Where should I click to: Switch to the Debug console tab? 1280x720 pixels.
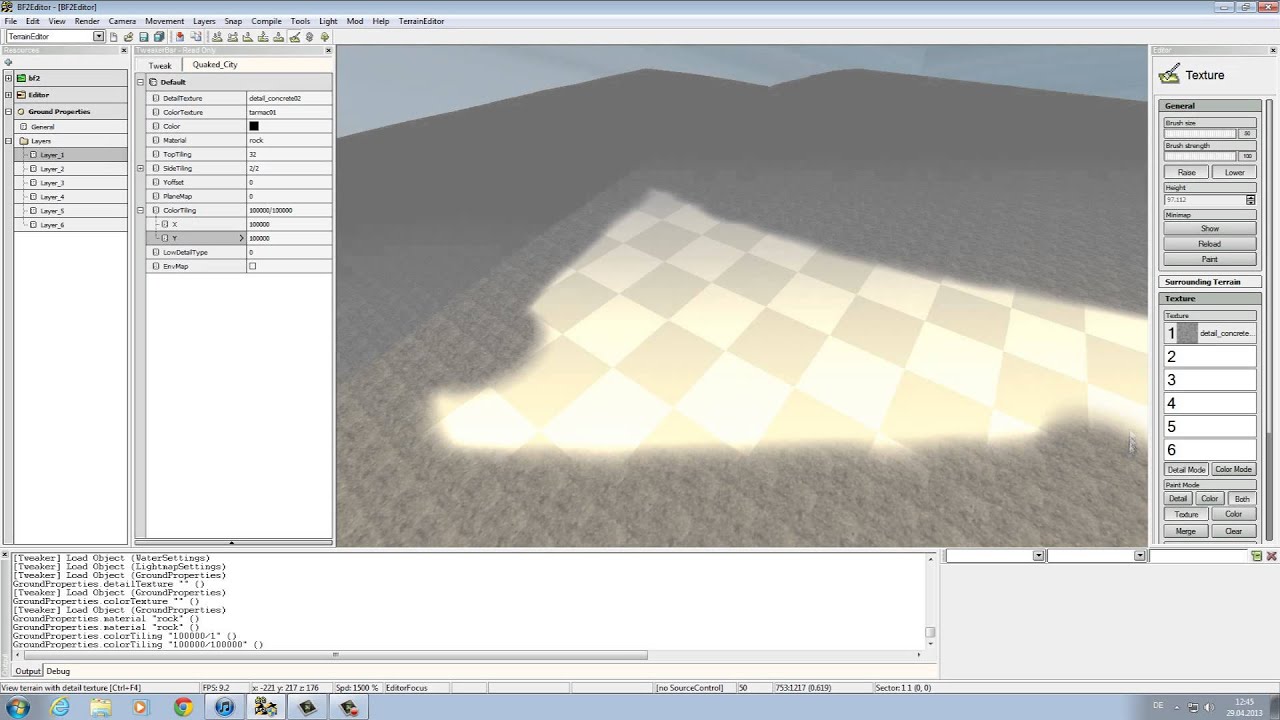pos(58,671)
